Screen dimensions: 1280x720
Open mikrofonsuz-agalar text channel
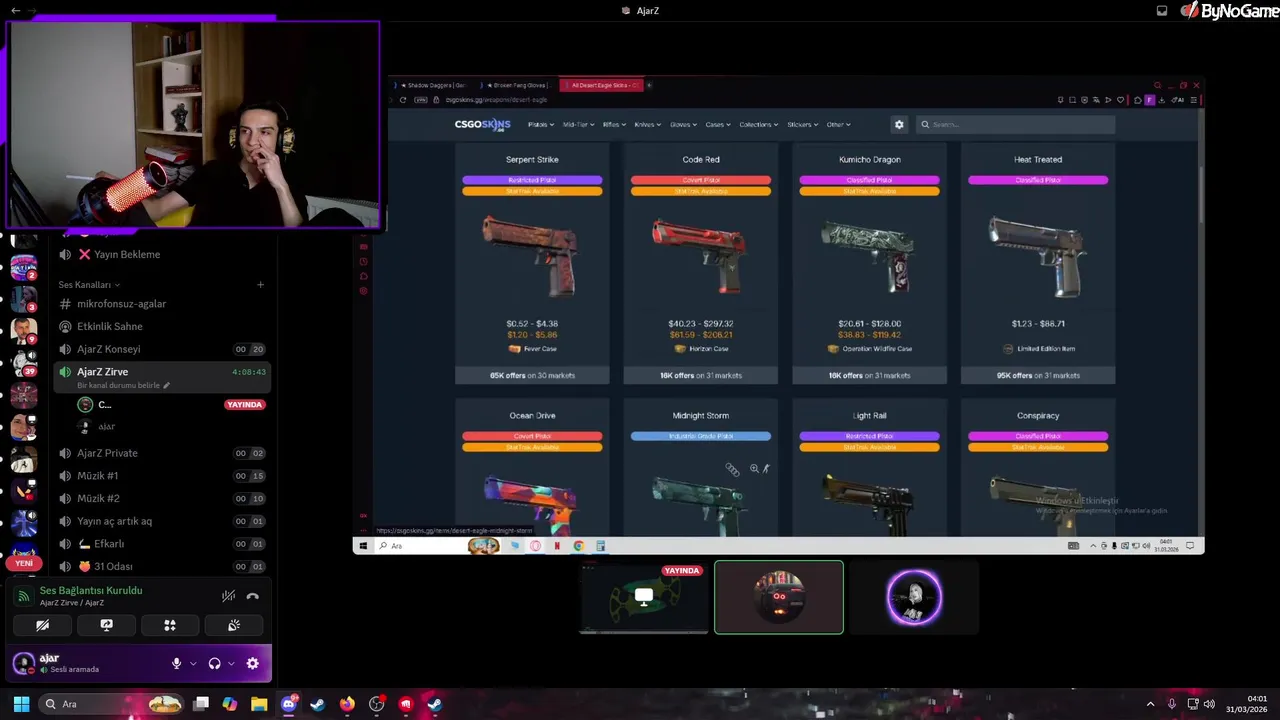[x=161, y=303]
